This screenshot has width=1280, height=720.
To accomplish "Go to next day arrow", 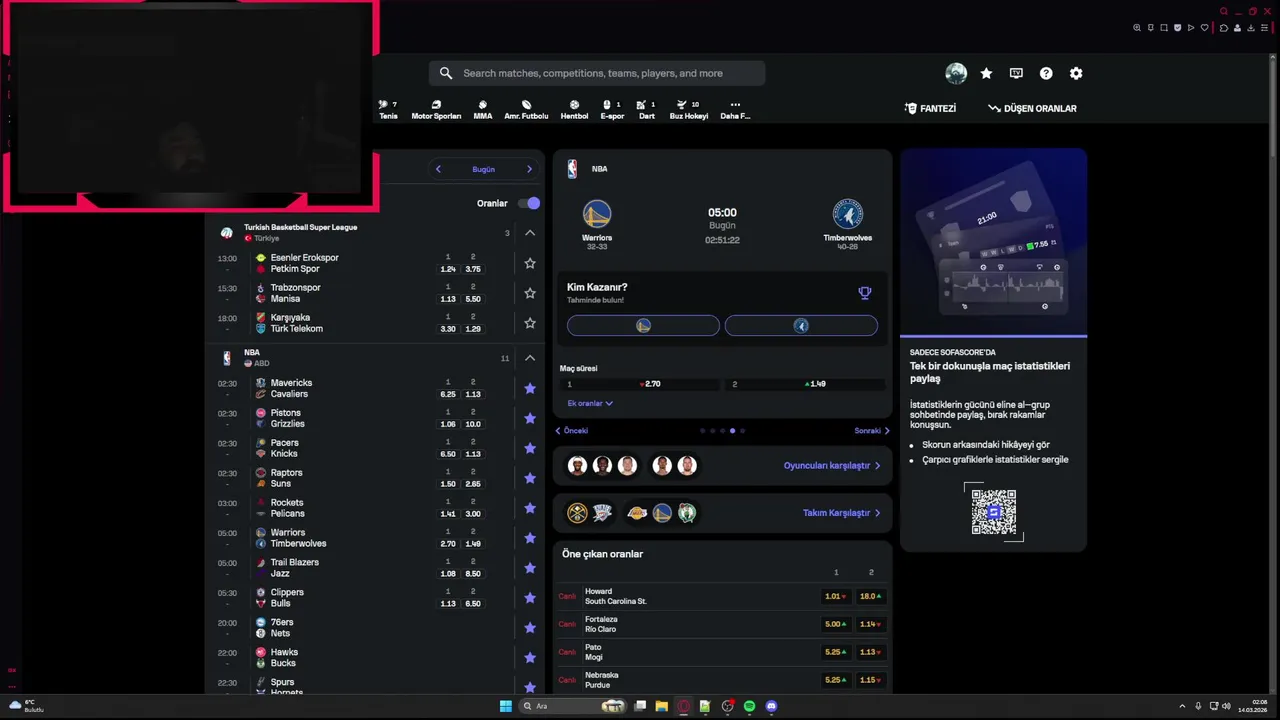I will pyautogui.click(x=529, y=169).
